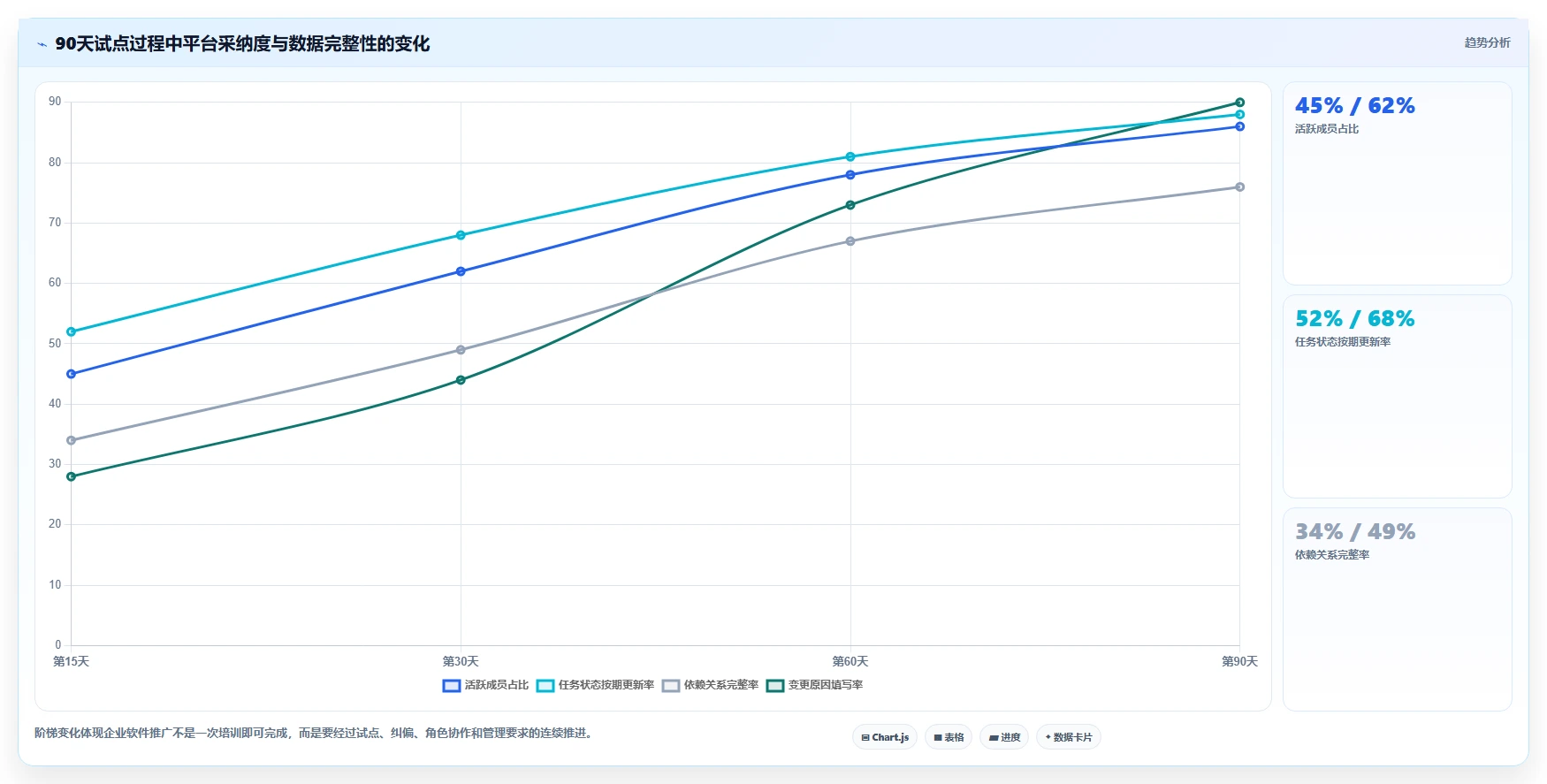Click 依赖关系完整率 data point at 第15天
The width and height of the screenshot is (1547, 784).
tap(72, 440)
